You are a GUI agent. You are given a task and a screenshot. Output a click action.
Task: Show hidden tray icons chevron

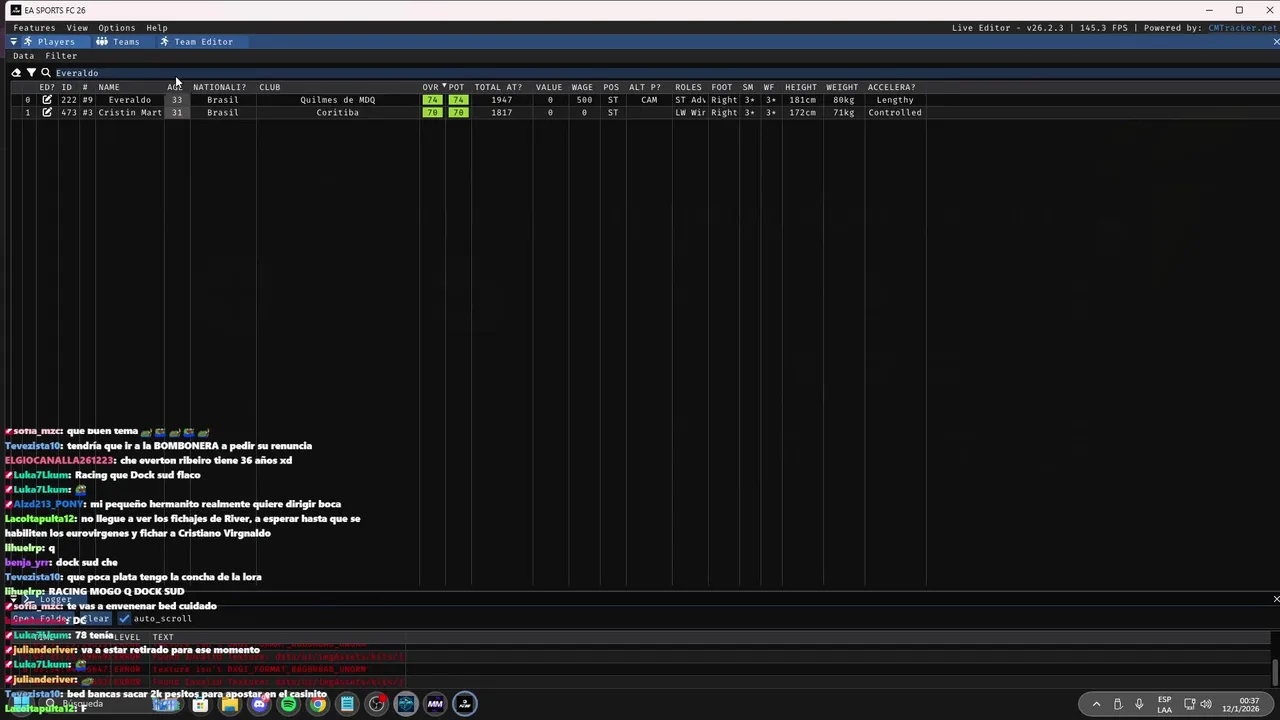click(1096, 704)
